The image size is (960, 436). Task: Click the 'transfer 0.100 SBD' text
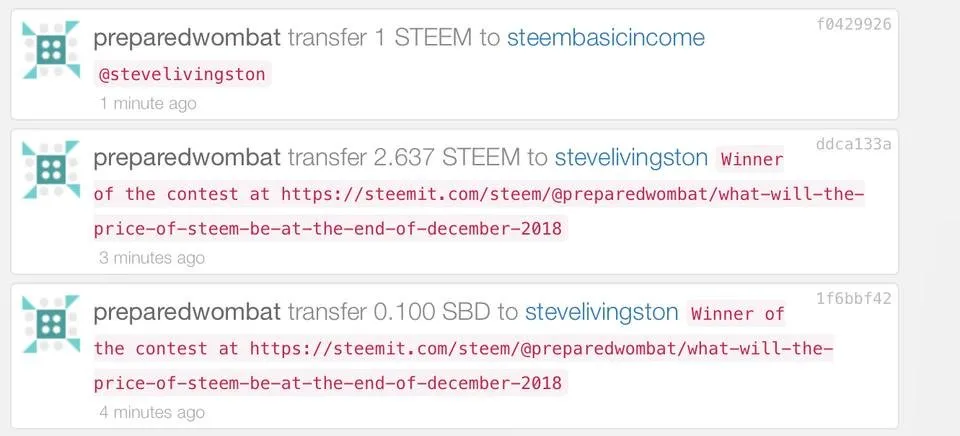point(389,312)
